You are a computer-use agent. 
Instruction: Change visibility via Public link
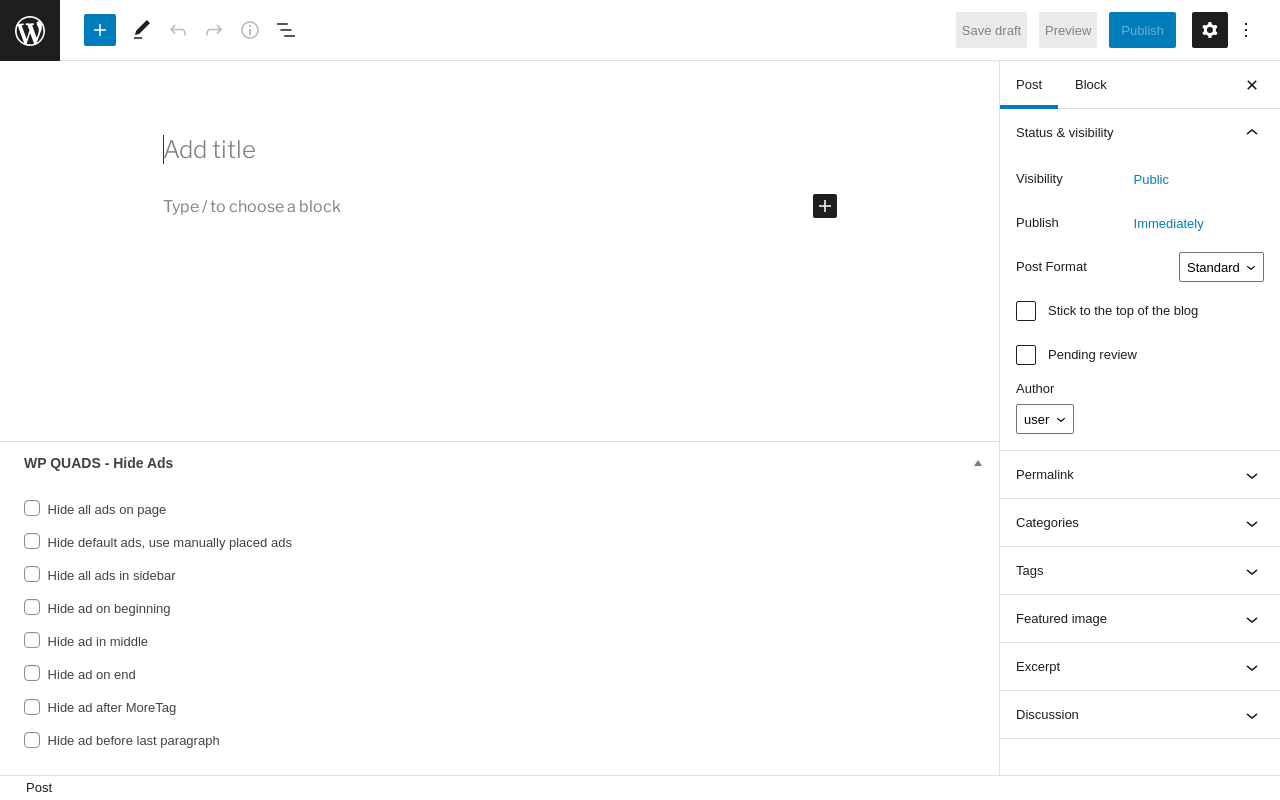coord(1151,180)
